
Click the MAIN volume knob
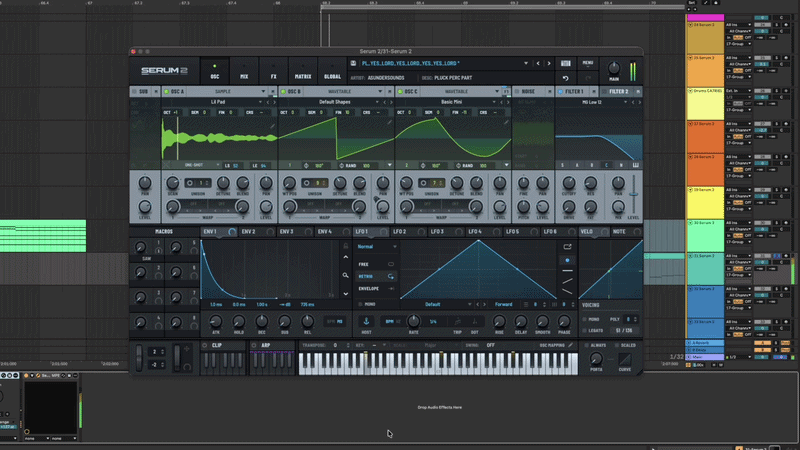[x=614, y=68]
